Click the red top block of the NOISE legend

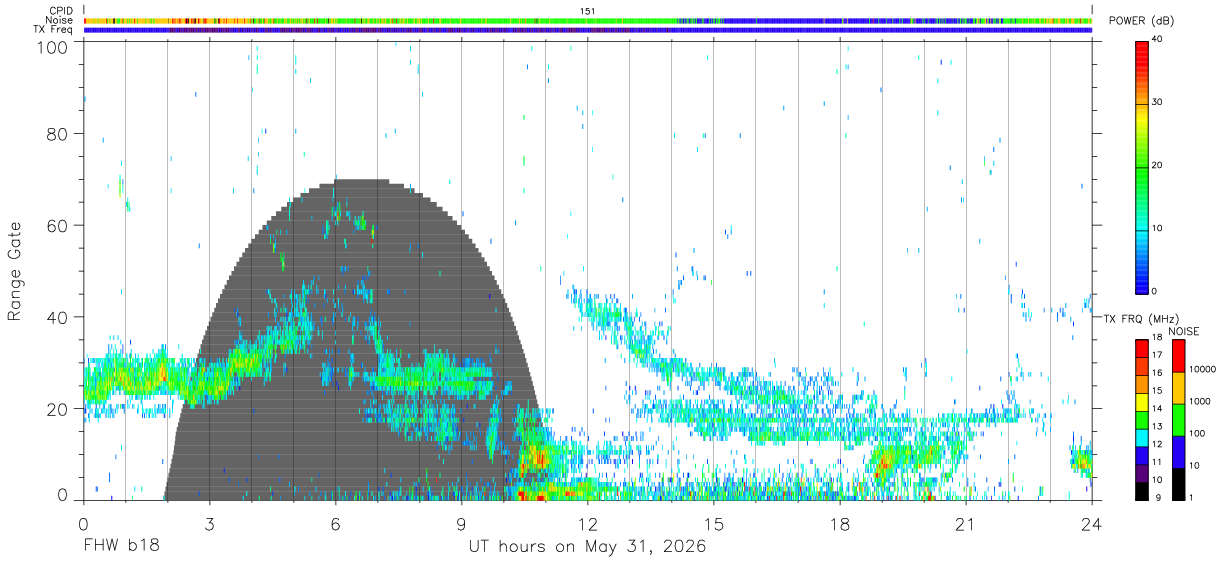[x=1179, y=356]
